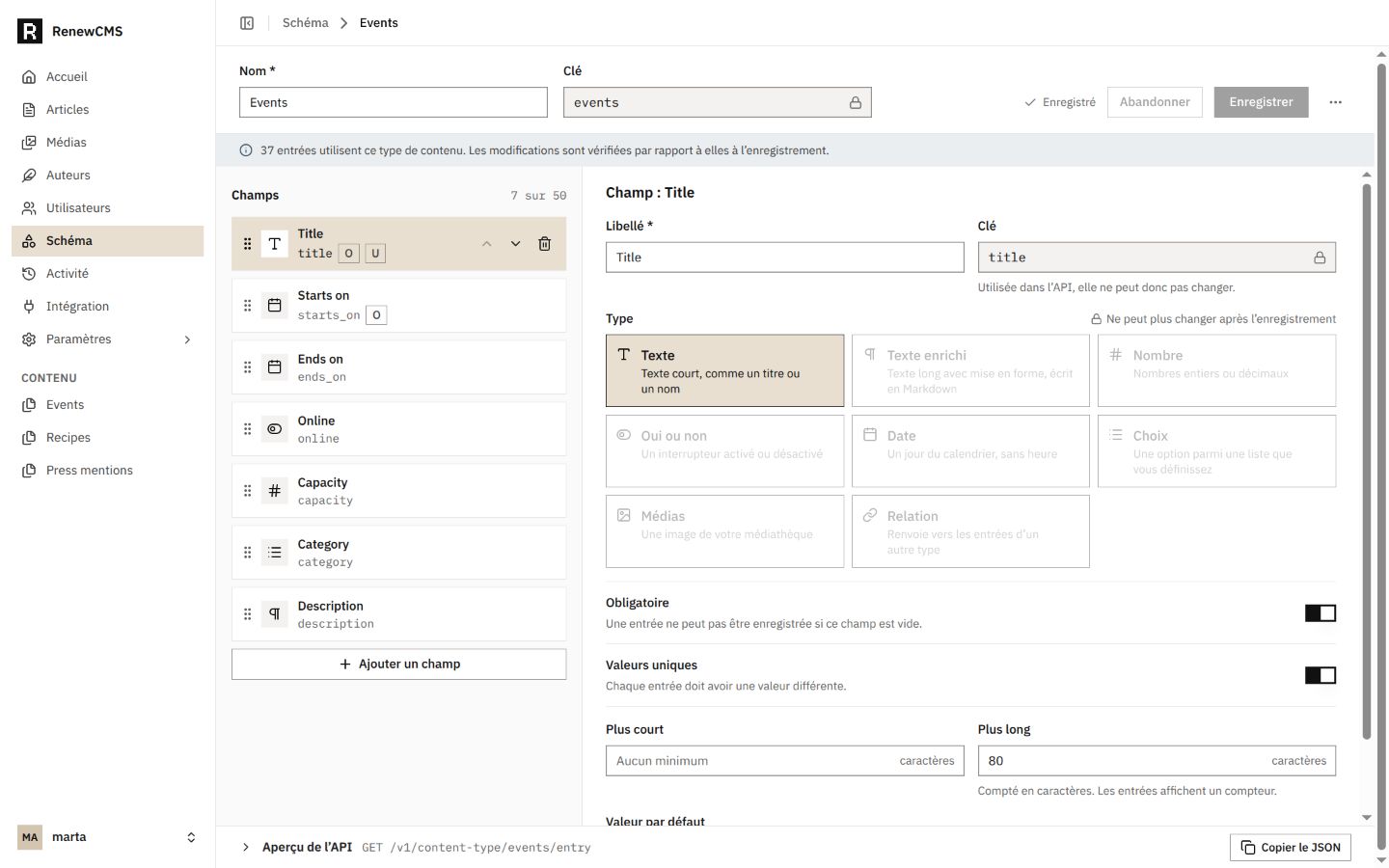Select the Oui ou non field type
This screenshot has width=1389, height=868.
click(724, 451)
